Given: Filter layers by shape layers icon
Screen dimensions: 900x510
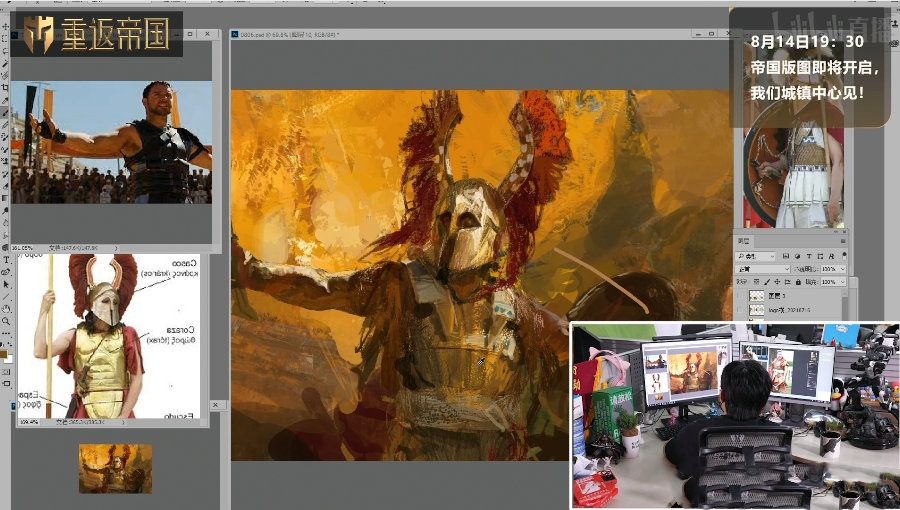Looking at the screenshot, I should tap(820, 256).
